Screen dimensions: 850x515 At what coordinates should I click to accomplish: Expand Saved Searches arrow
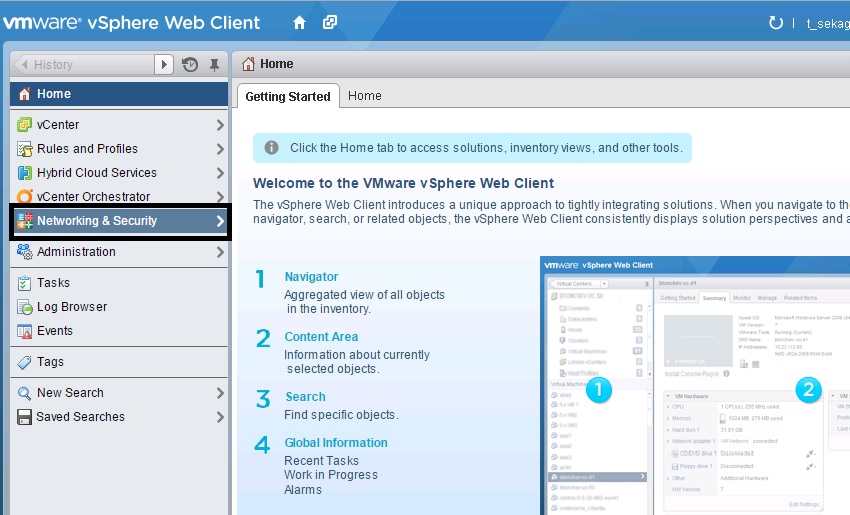[x=220, y=417]
